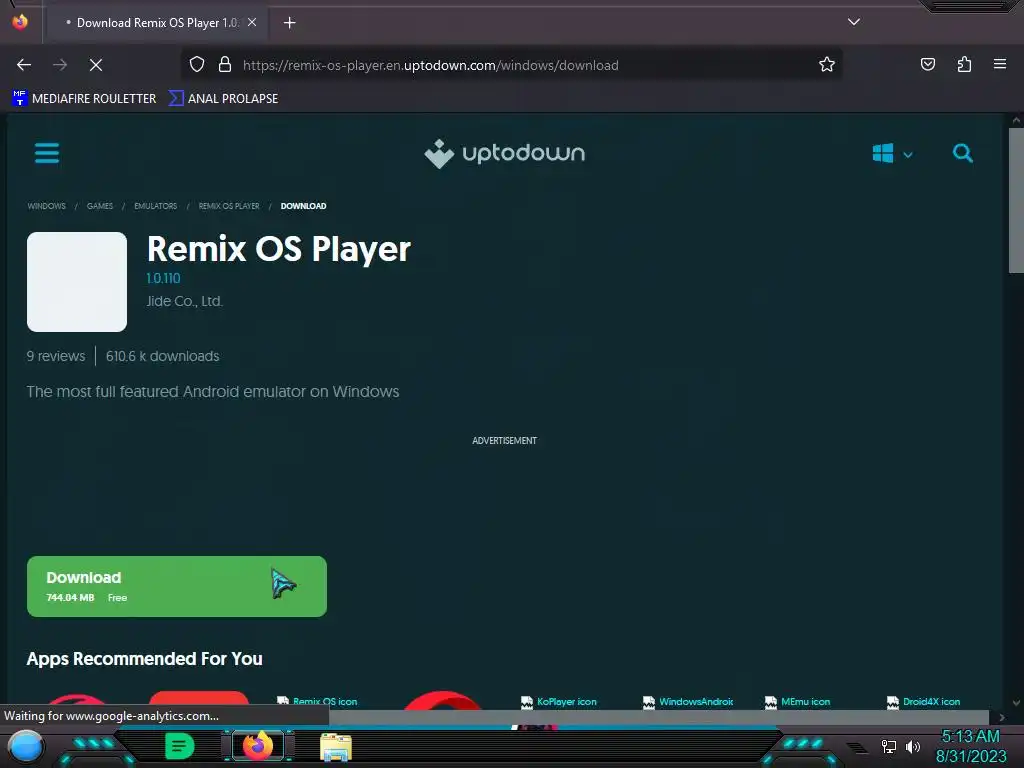
Task: Open the volume speaker tray icon
Action: (912, 746)
